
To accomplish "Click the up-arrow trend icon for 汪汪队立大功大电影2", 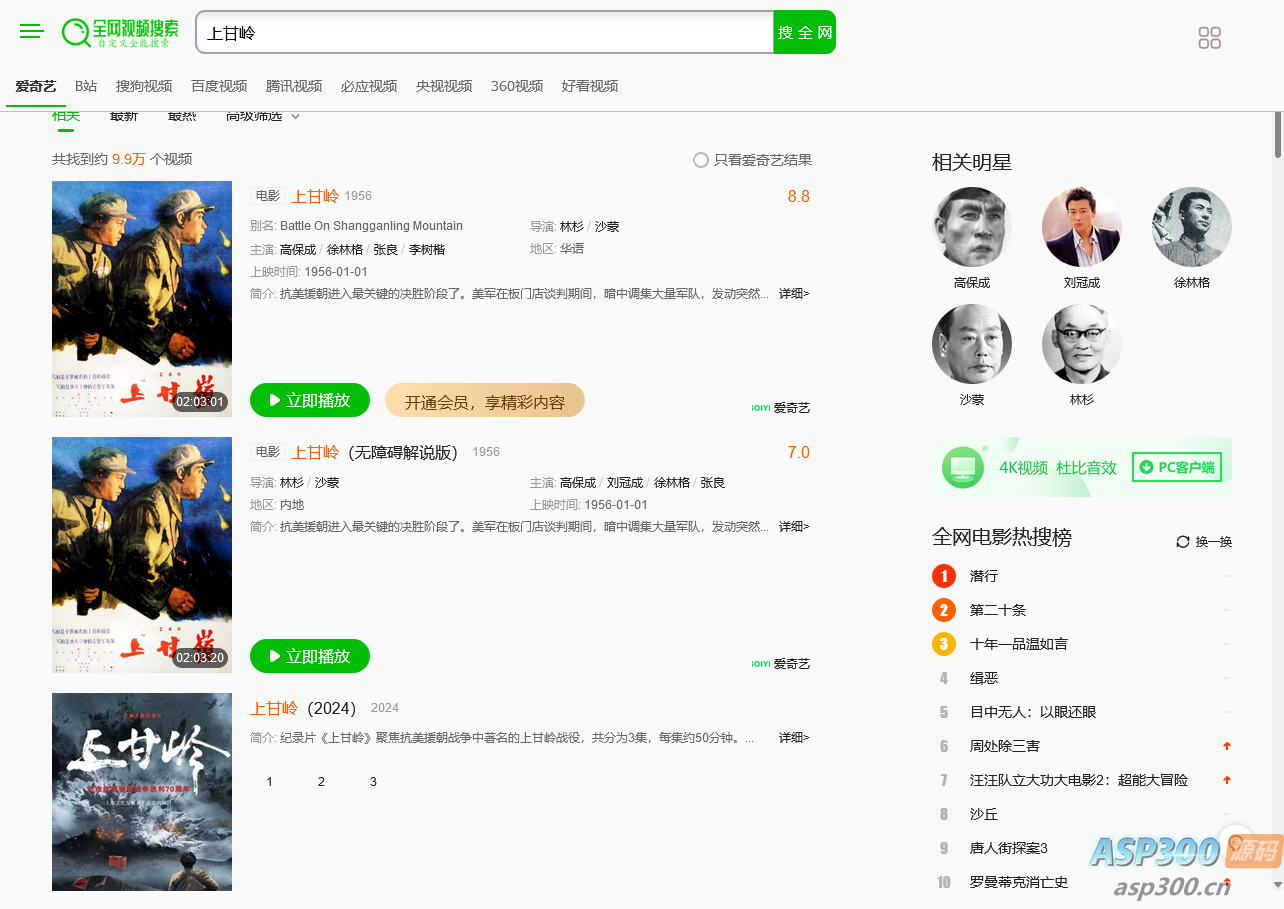I will pyautogui.click(x=1227, y=780).
